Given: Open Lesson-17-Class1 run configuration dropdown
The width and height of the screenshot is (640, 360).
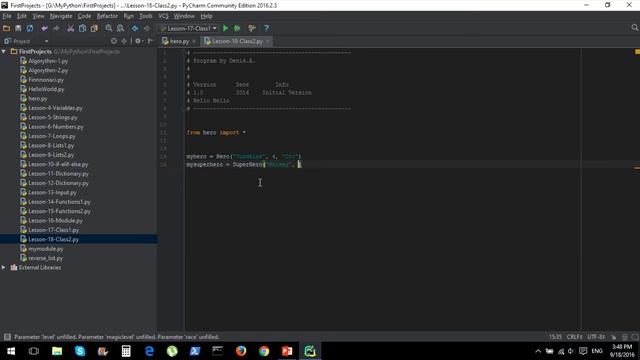Looking at the screenshot, I should pyautogui.click(x=189, y=28).
